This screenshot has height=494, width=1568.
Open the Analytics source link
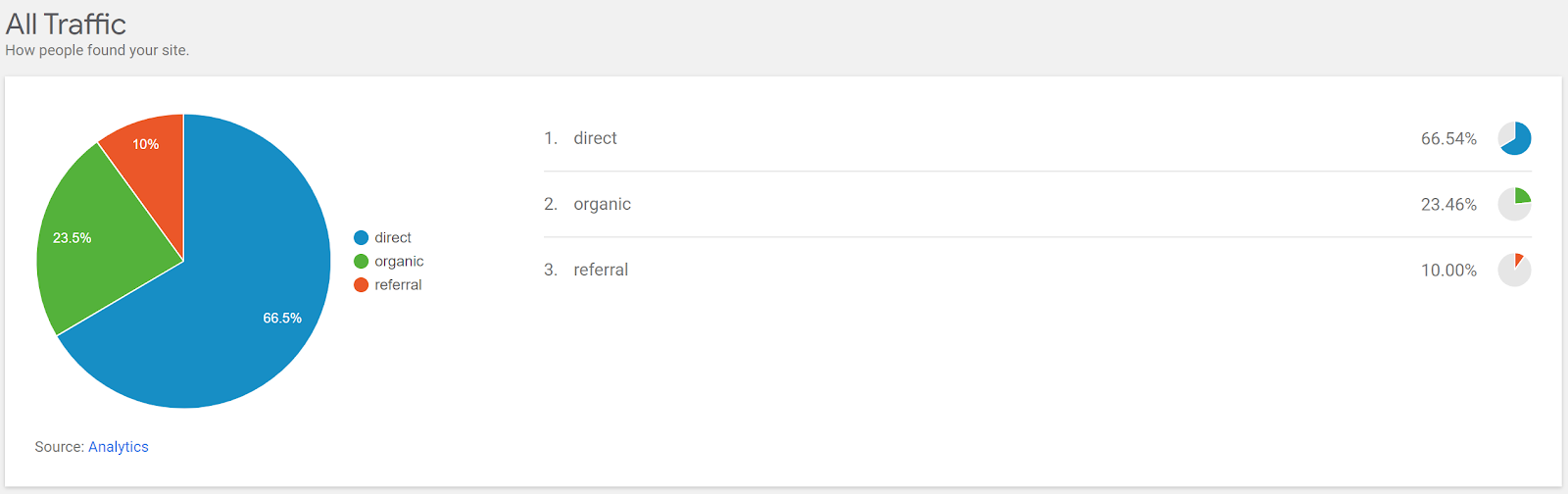click(x=119, y=447)
